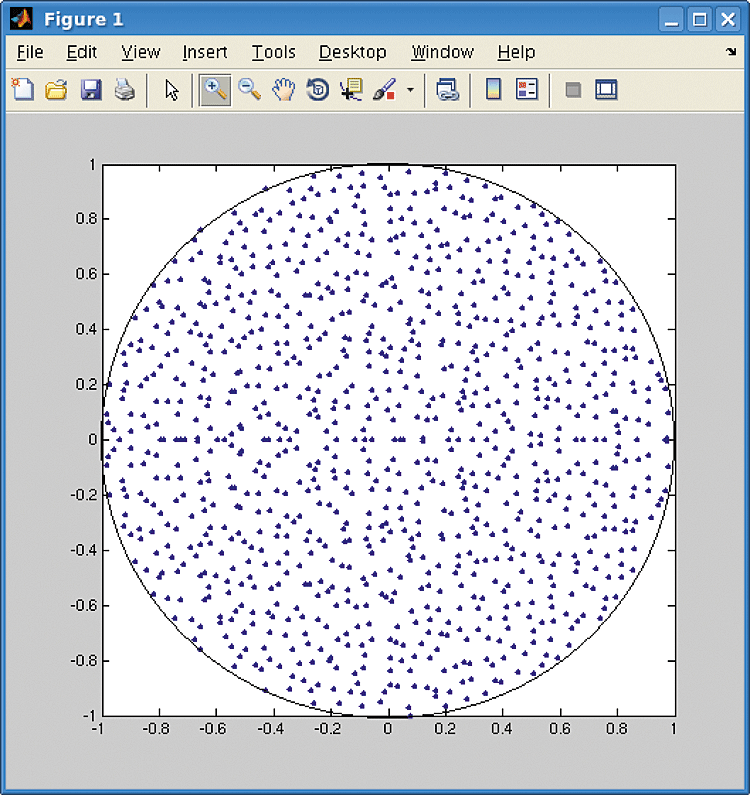Click Insert Legend button

(527, 90)
